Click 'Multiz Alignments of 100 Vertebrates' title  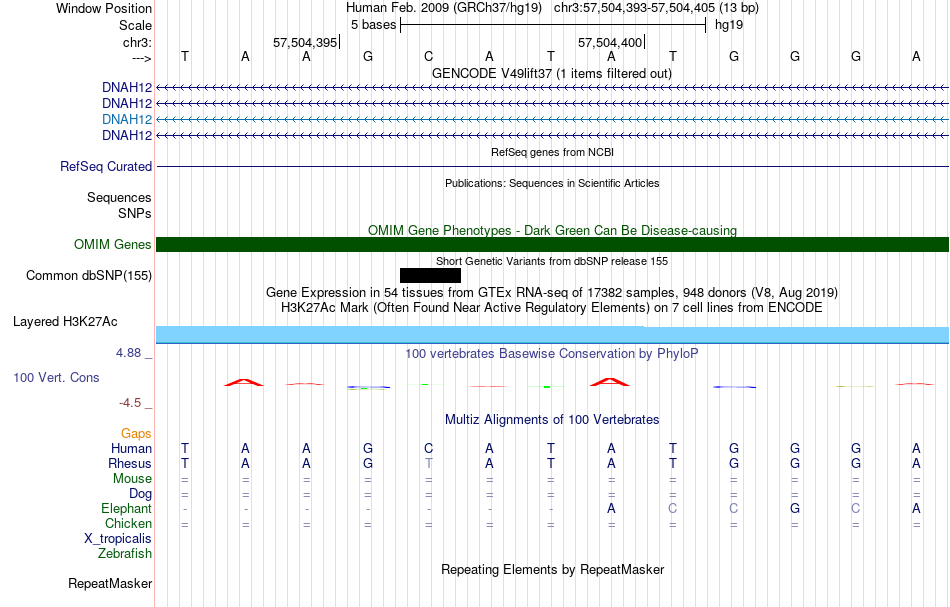click(x=552, y=419)
